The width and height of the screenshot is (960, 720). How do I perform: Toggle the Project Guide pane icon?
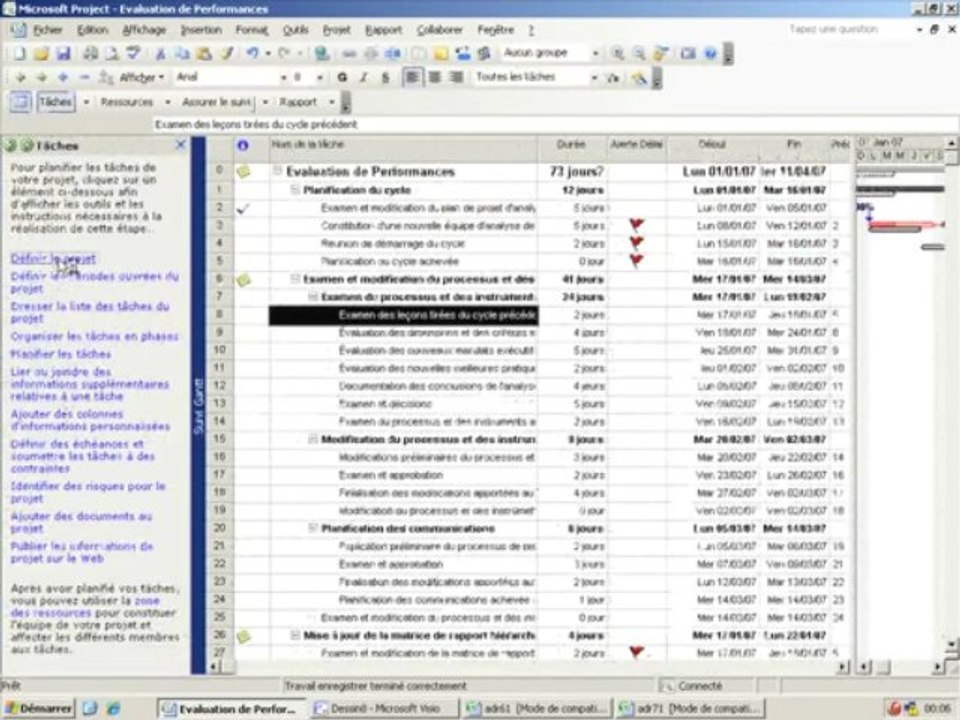pos(20,102)
